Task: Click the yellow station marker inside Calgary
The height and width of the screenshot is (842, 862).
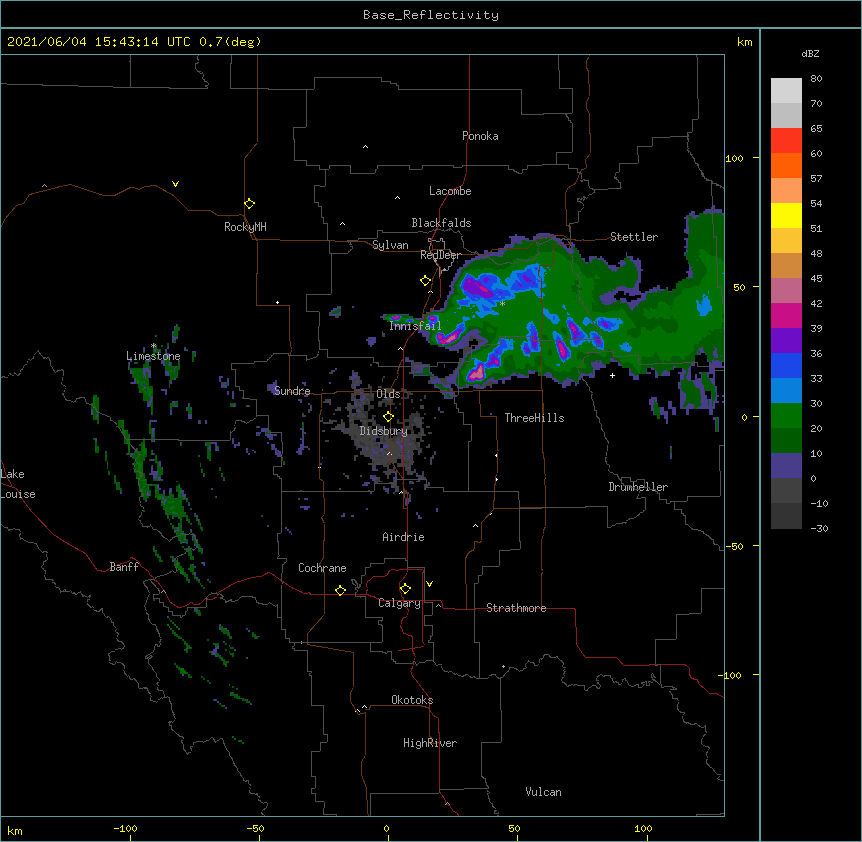Action: (x=405, y=589)
